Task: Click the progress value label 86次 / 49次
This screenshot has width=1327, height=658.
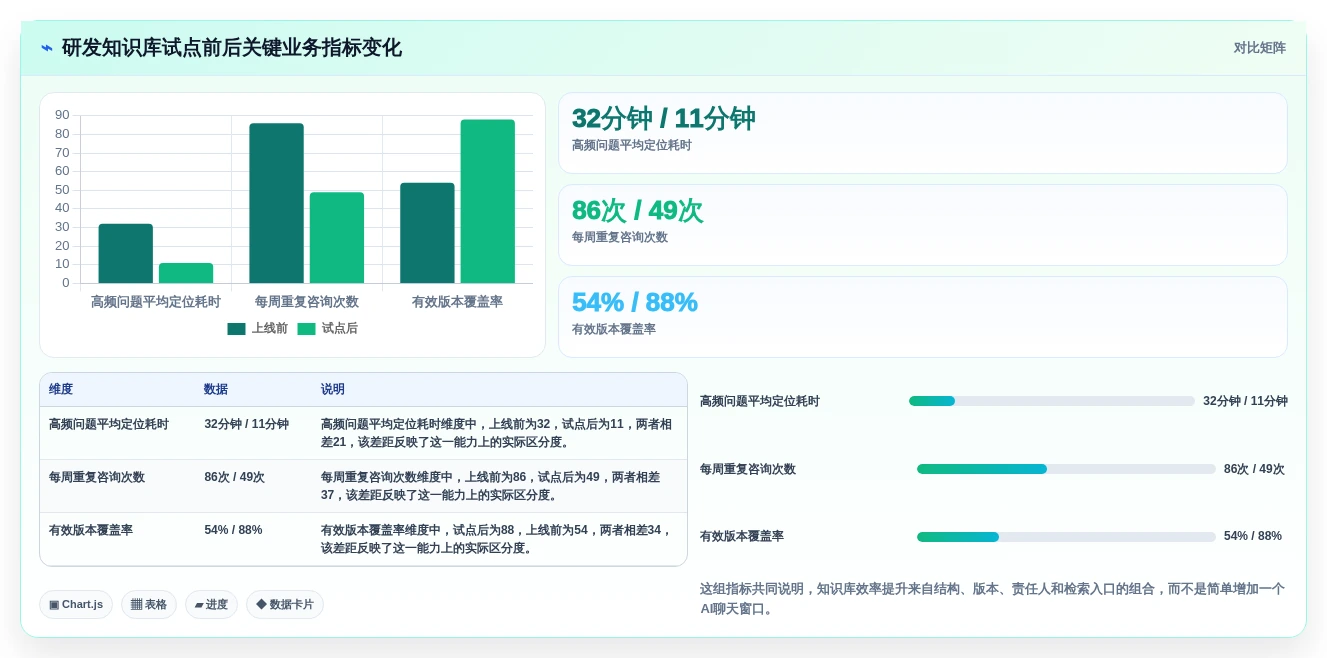Action: (x=1254, y=469)
